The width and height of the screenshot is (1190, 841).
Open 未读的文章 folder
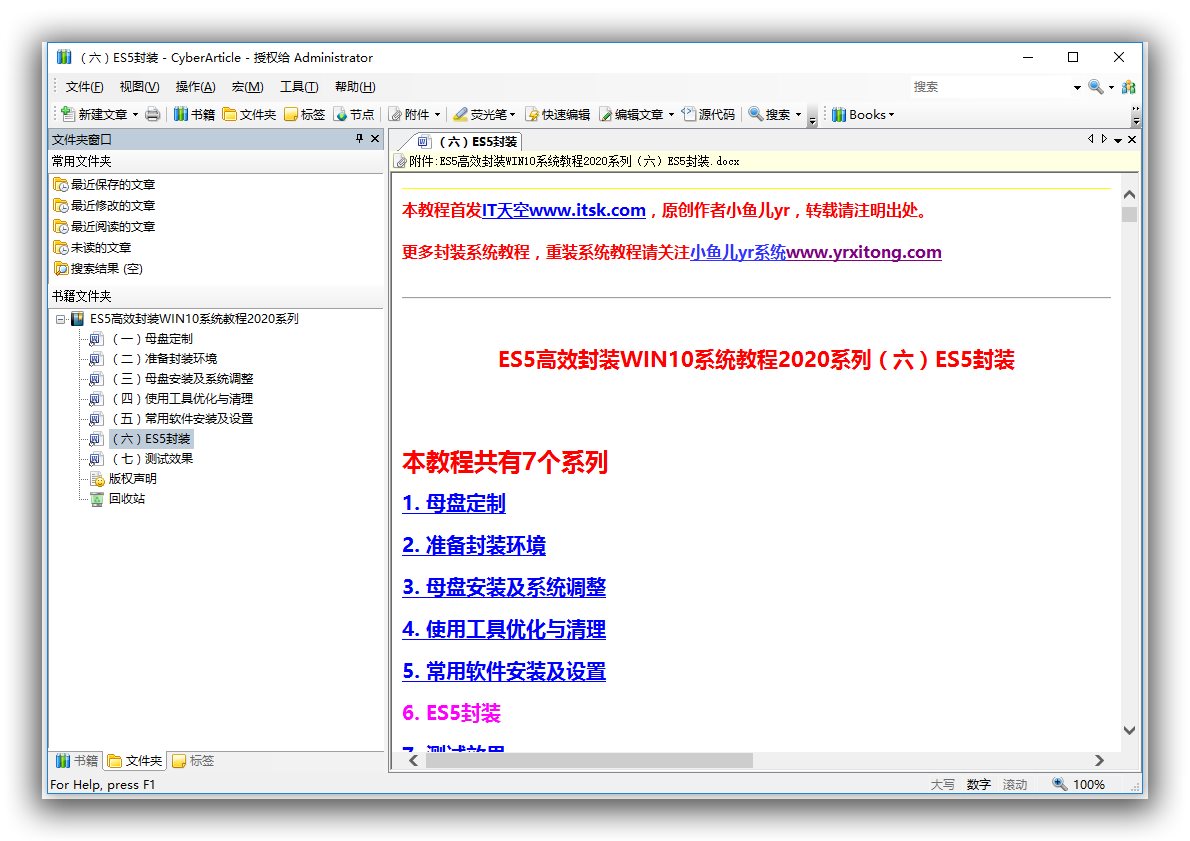(x=92, y=247)
